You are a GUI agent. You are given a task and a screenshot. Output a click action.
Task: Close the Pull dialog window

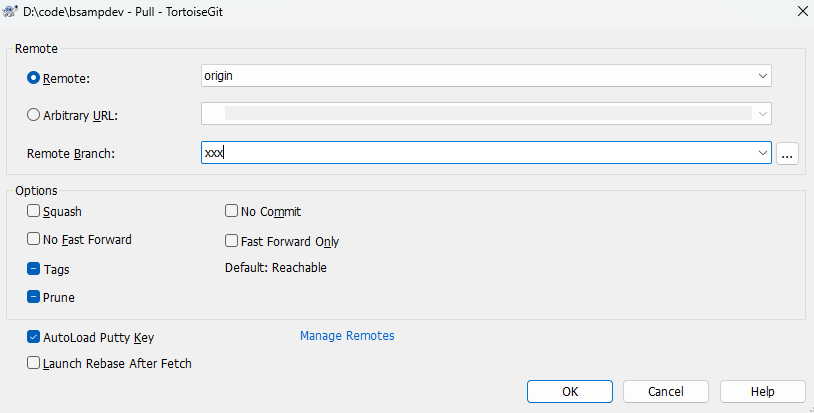coord(802,11)
